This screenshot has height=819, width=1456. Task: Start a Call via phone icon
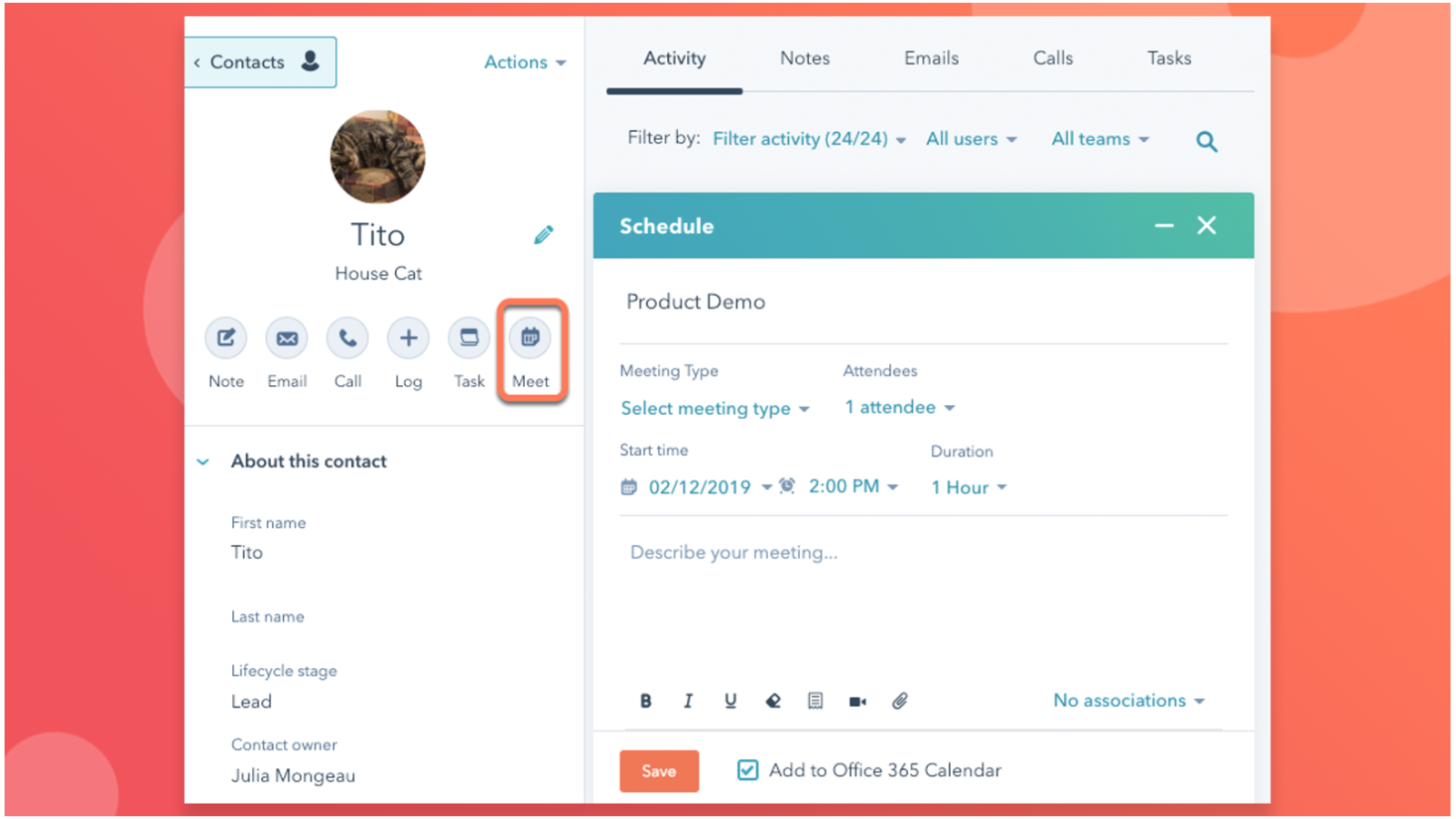coord(348,339)
